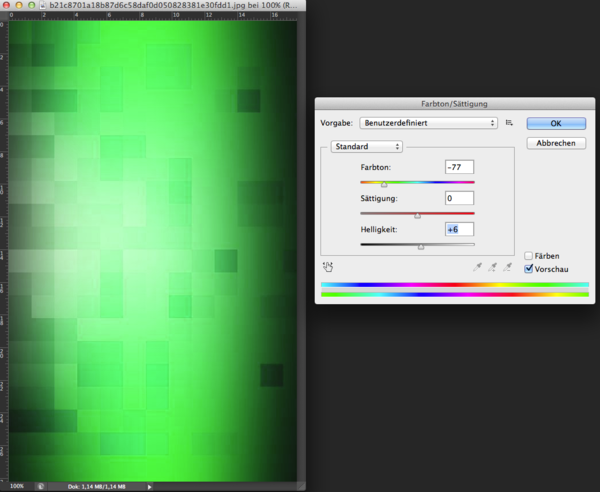The image size is (600, 492).
Task: Select the on-image adjustment hand tool
Action: [328, 267]
